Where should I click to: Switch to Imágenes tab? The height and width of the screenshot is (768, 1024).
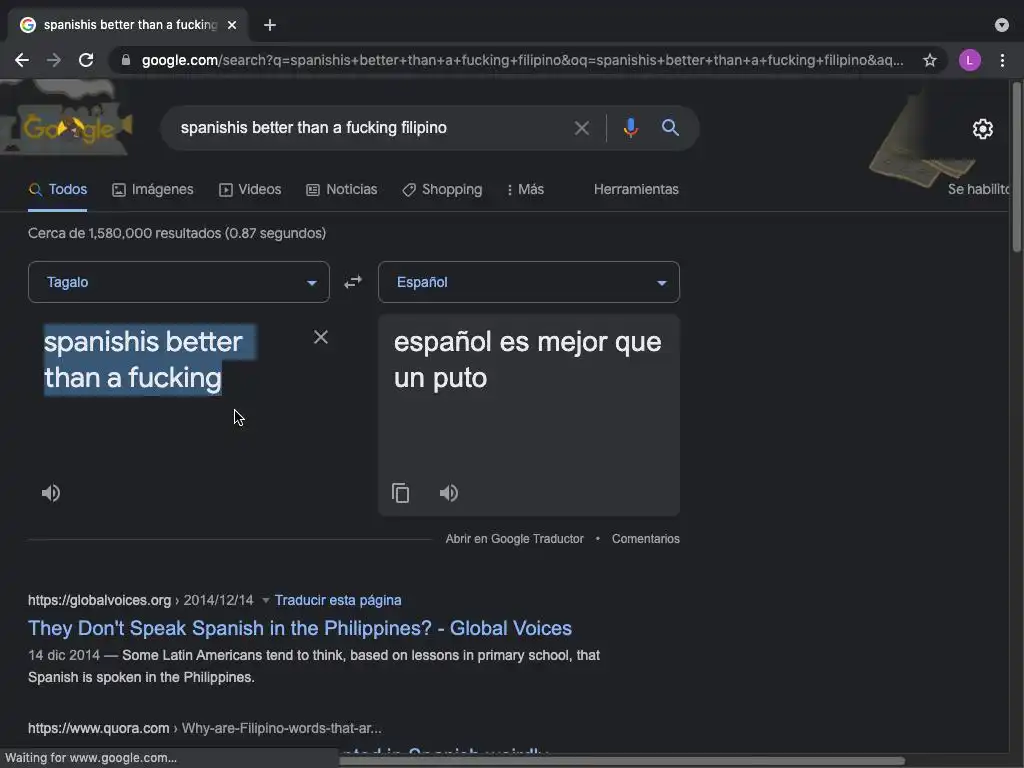153,189
